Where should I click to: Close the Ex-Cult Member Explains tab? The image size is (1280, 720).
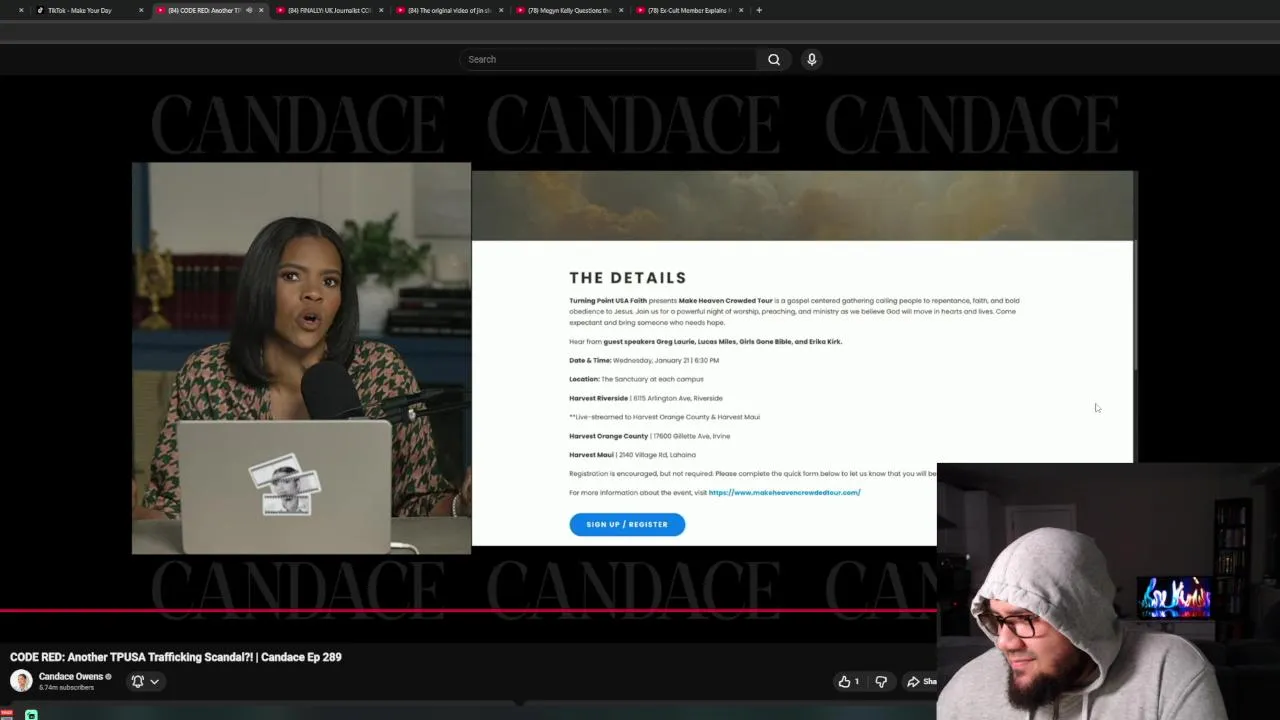(741, 10)
